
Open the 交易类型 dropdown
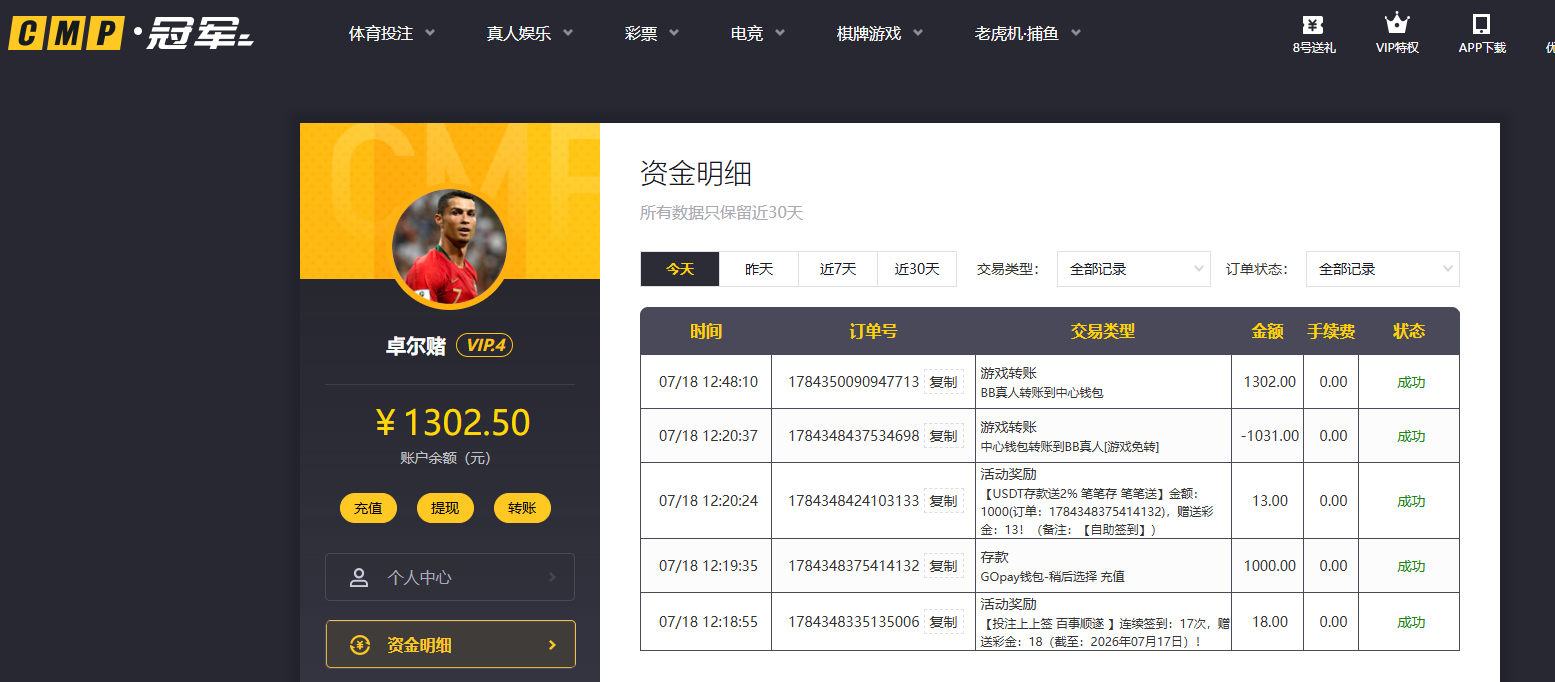[x=1134, y=269]
